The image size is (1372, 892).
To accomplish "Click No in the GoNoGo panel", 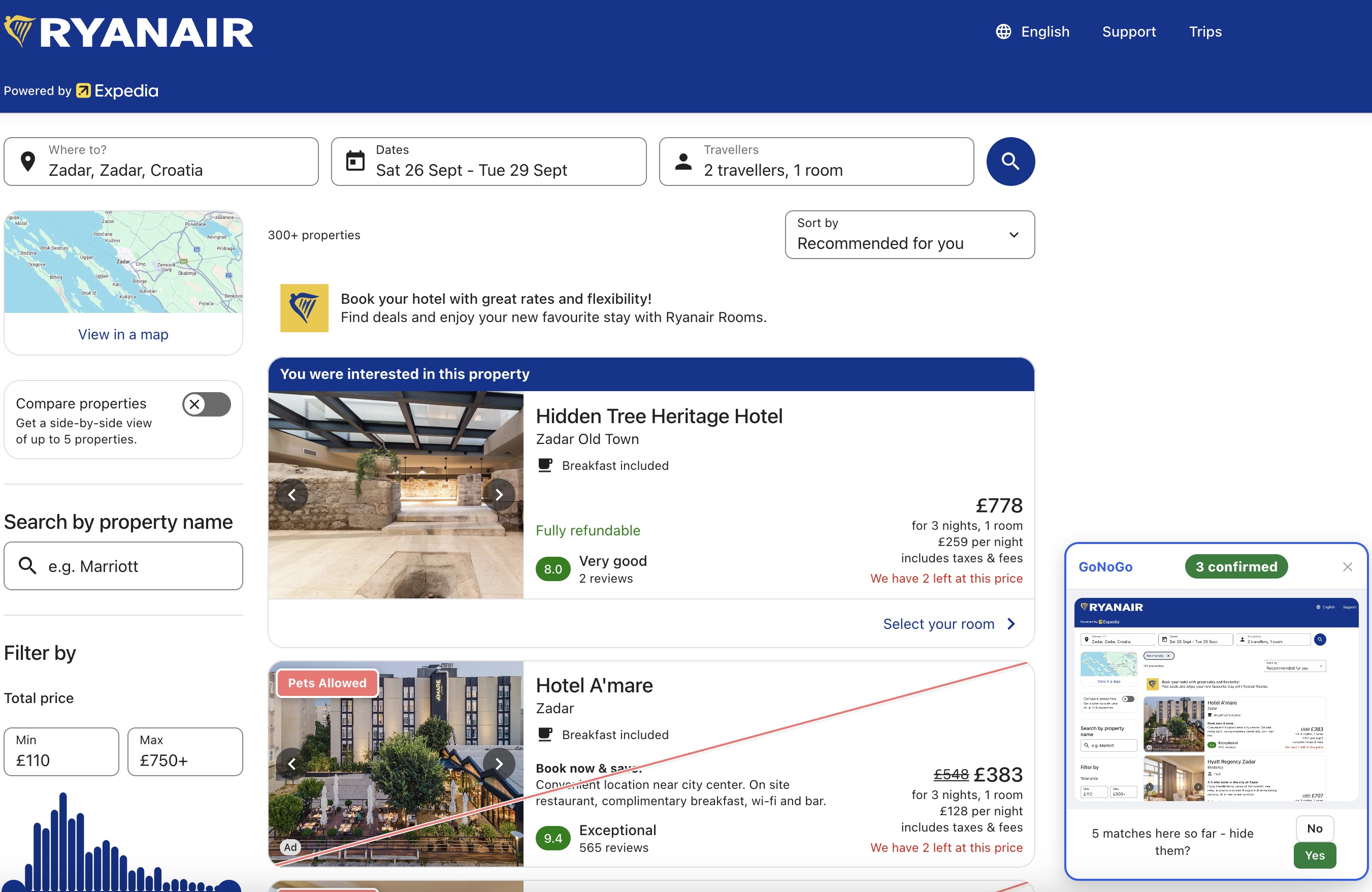I will [1314, 829].
